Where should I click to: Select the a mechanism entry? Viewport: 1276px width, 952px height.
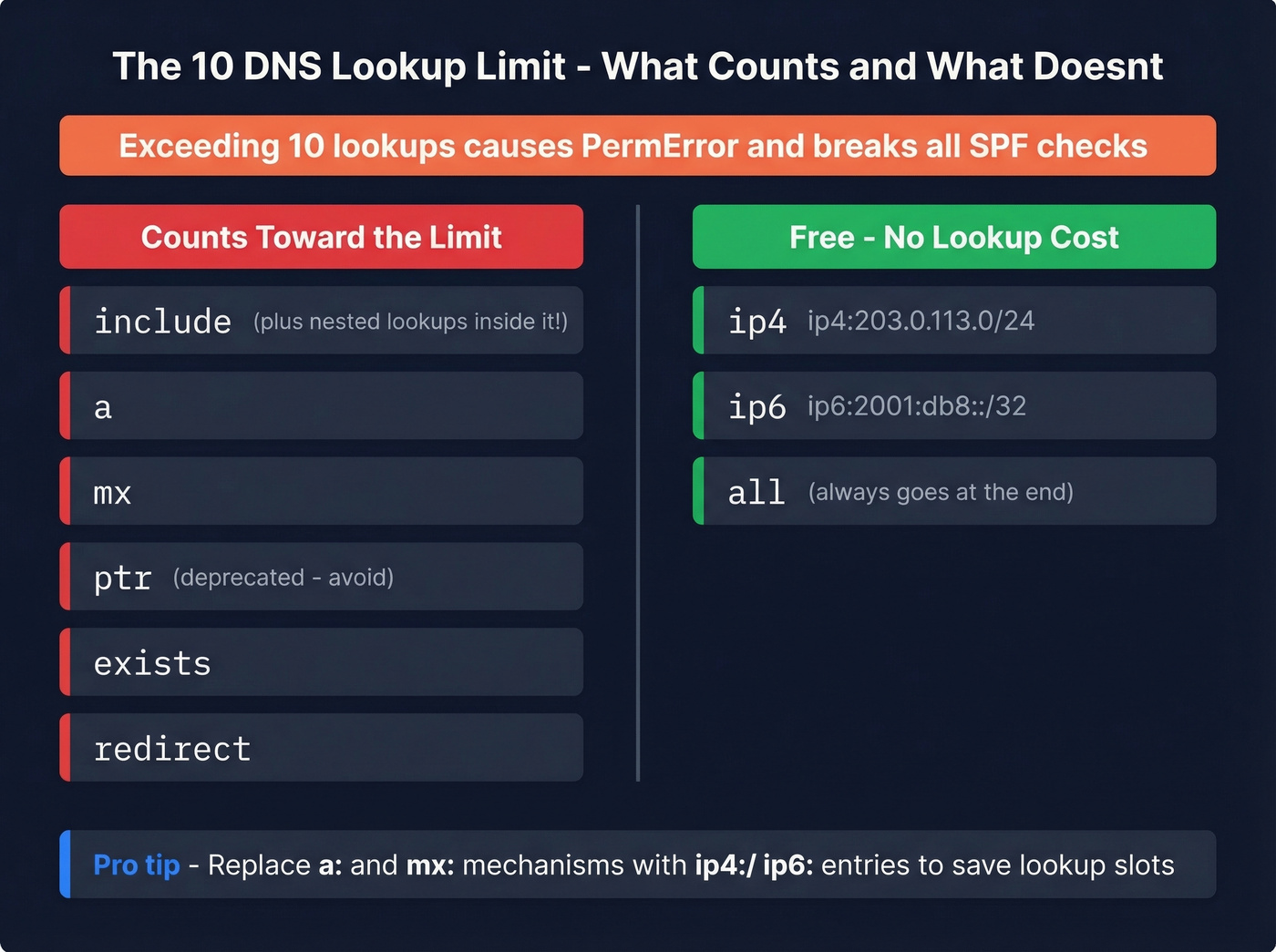(x=321, y=405)
